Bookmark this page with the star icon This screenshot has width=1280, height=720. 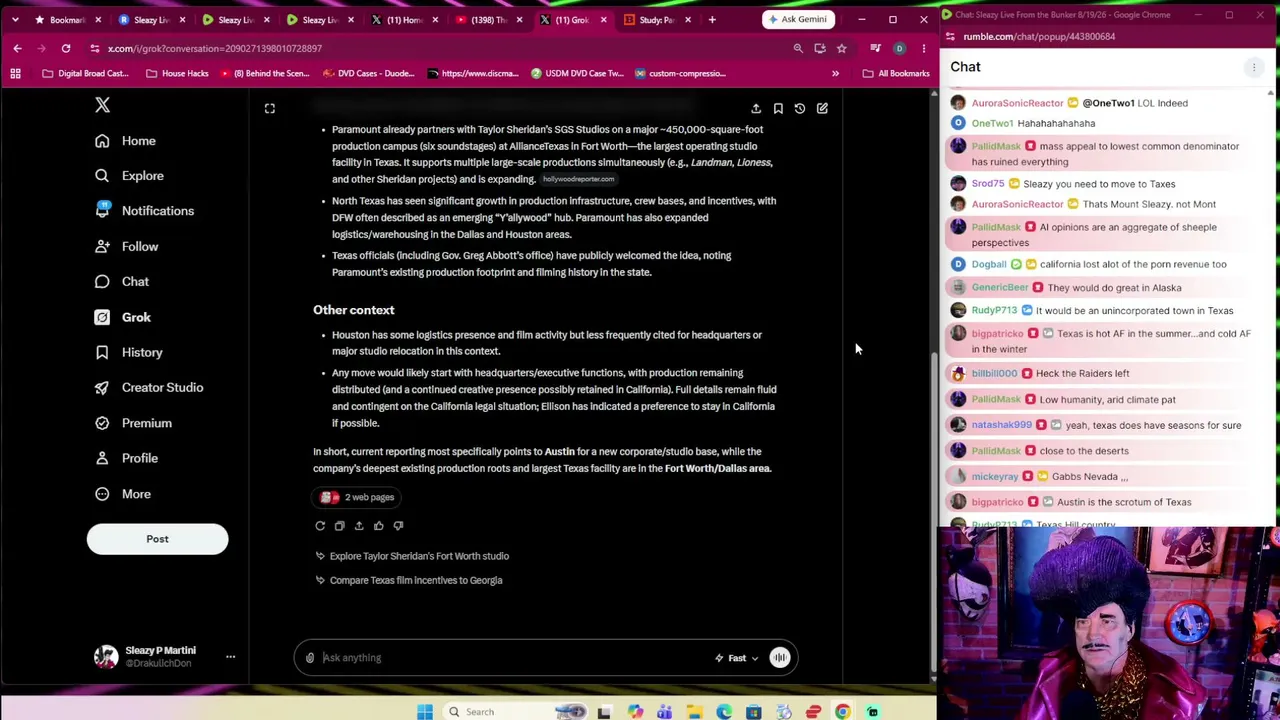click(841, 48)
